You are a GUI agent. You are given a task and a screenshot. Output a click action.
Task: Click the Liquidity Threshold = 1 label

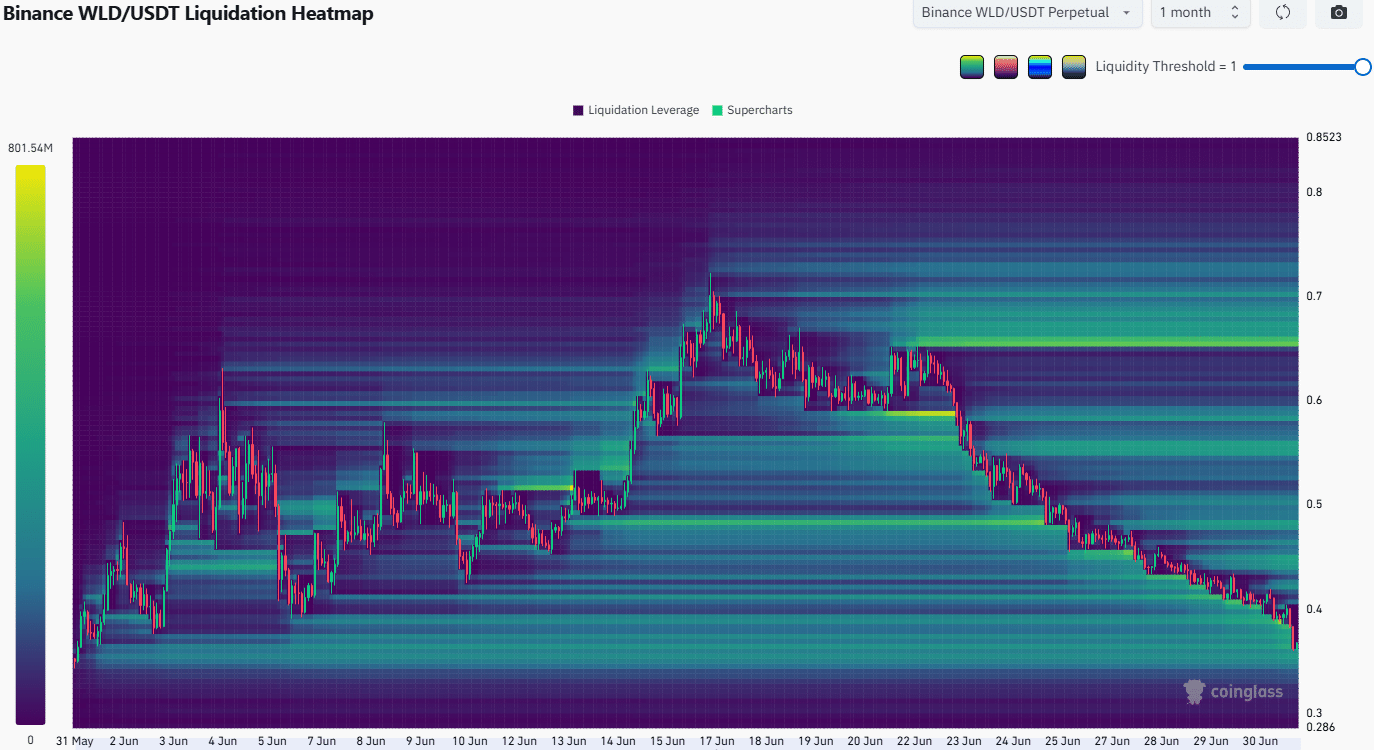pyautogui.click(x=1166, y=67)
